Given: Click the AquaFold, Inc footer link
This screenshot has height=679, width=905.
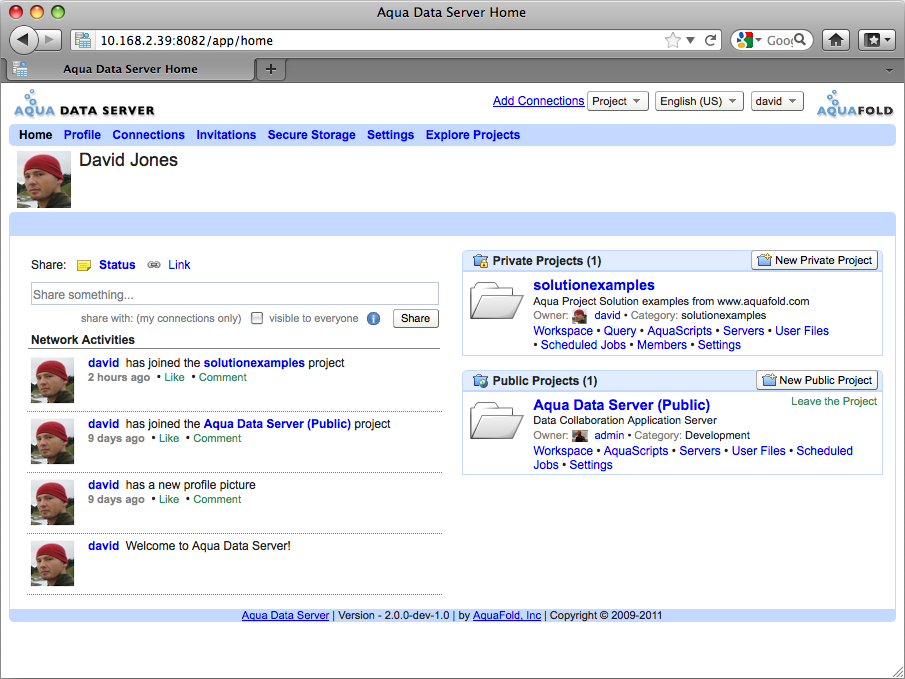Looking at the screenshot, I should [507, 615].
